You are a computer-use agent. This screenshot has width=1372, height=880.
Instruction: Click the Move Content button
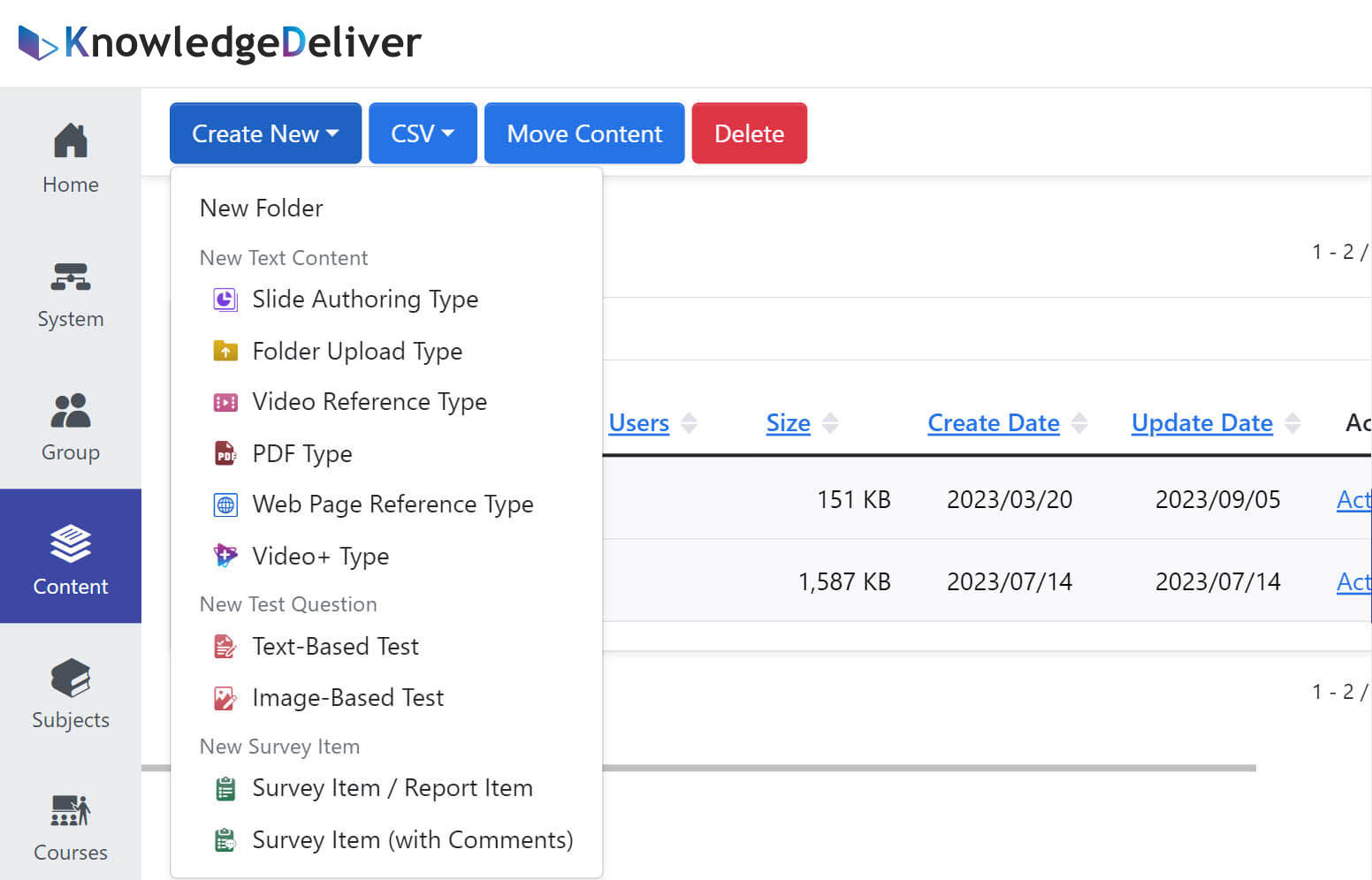[x=584, y=133]
